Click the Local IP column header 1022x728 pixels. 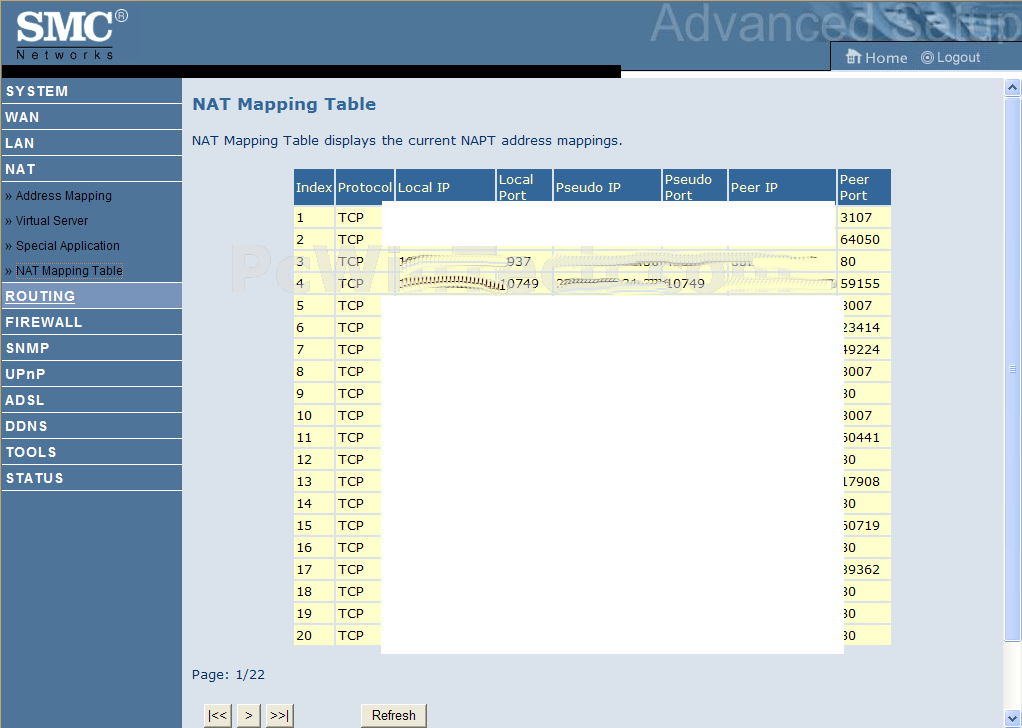tap(446, 187)
